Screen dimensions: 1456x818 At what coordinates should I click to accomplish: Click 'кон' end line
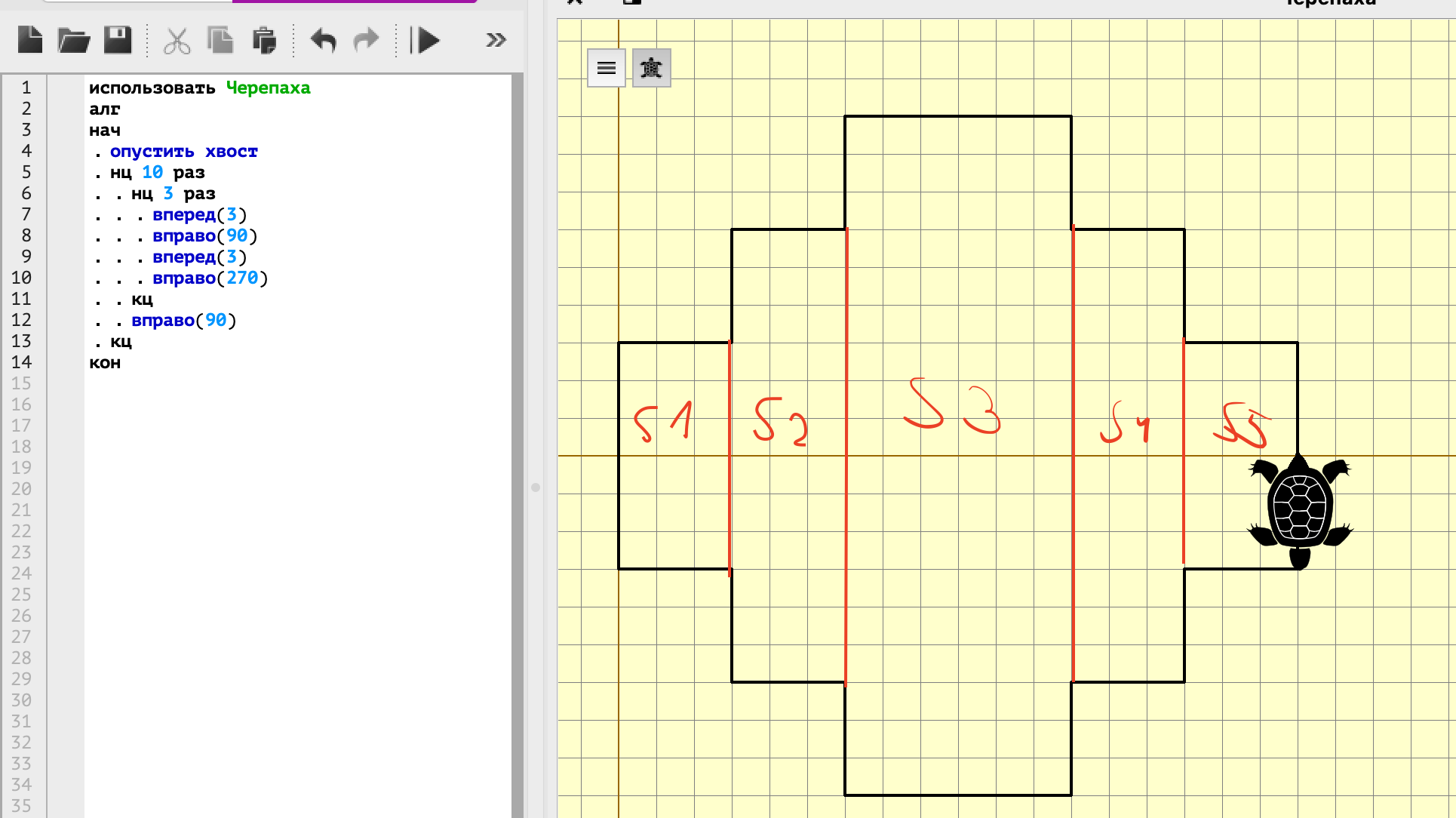coord(105,363)
